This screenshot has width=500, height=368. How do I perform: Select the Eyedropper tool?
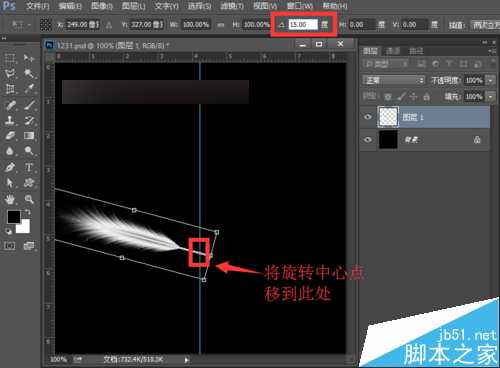point(29,89)
